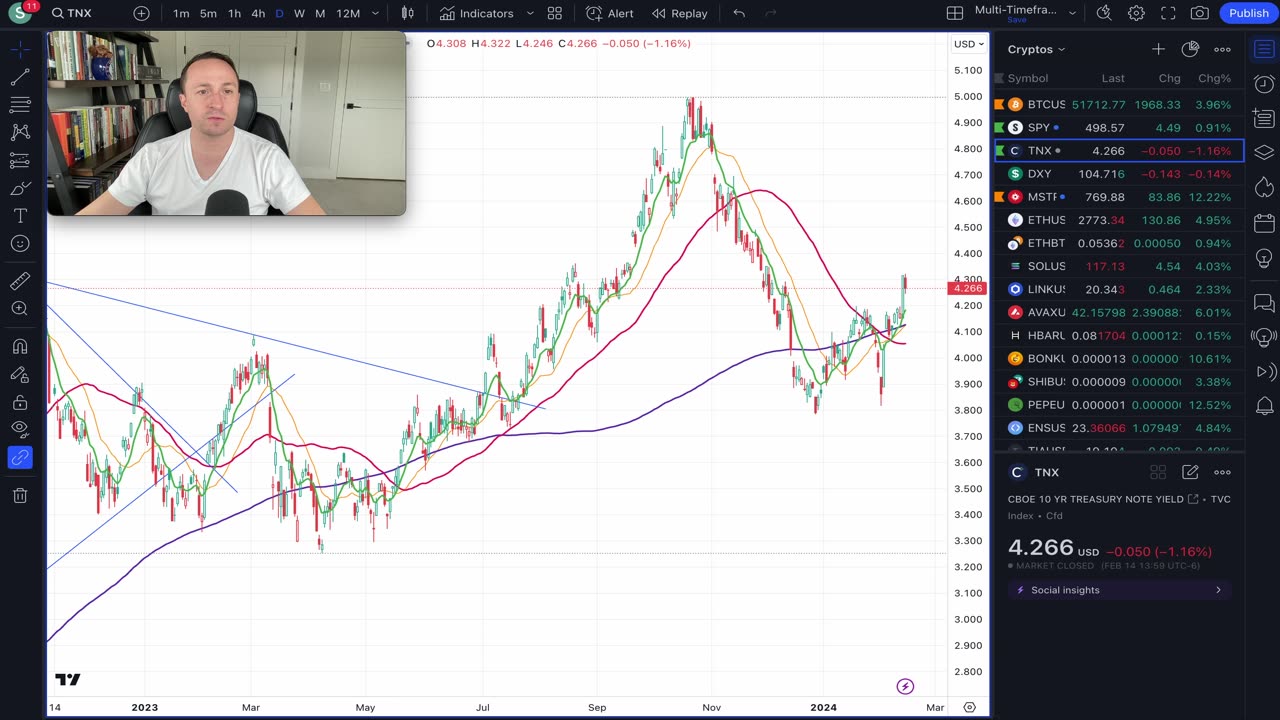Toggle fullscreen mode for the chart
Image resolution: width=1280 pixels, height=720 pixels.
1168,13
